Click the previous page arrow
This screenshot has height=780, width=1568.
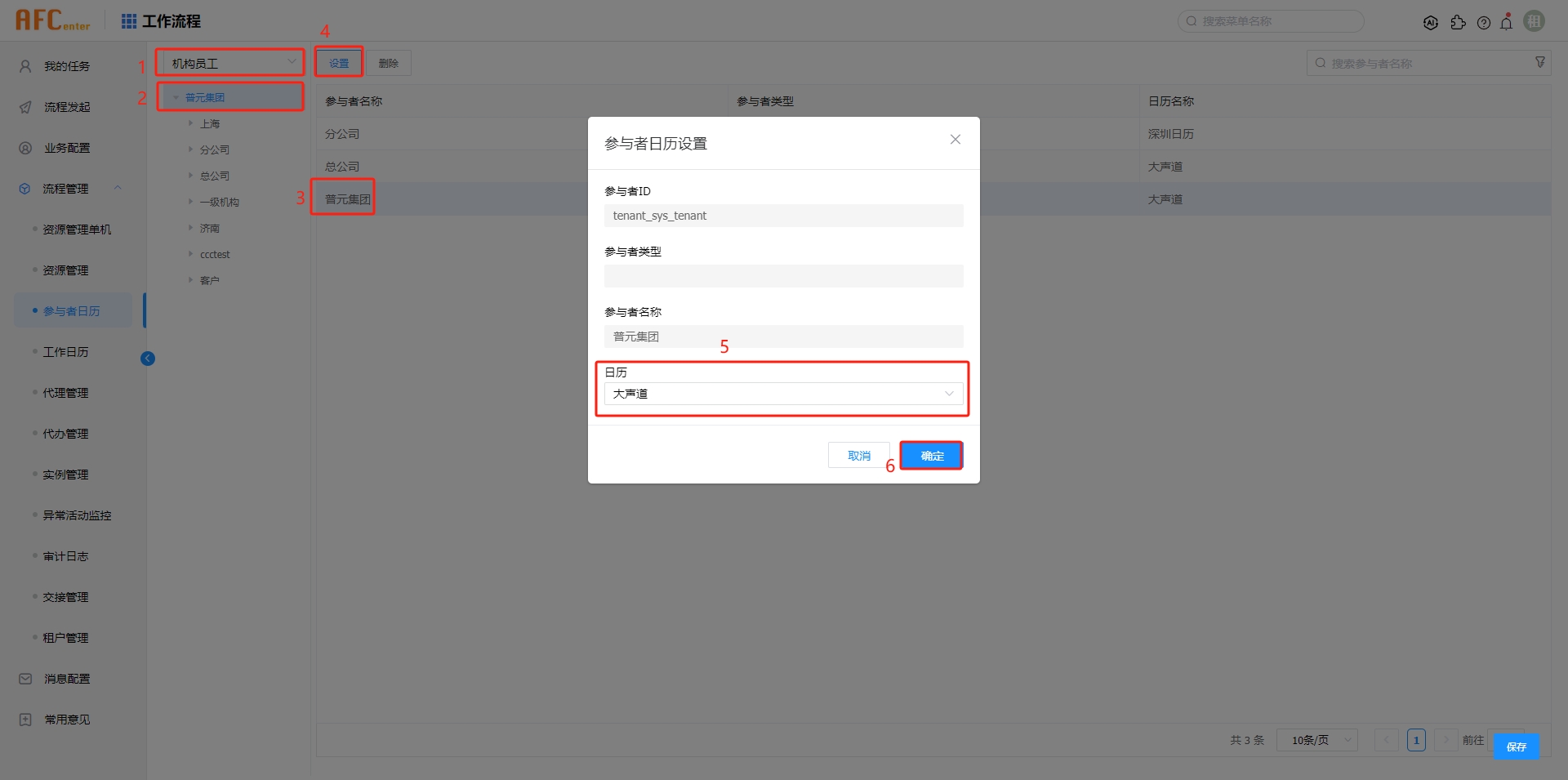[1386, 740]
